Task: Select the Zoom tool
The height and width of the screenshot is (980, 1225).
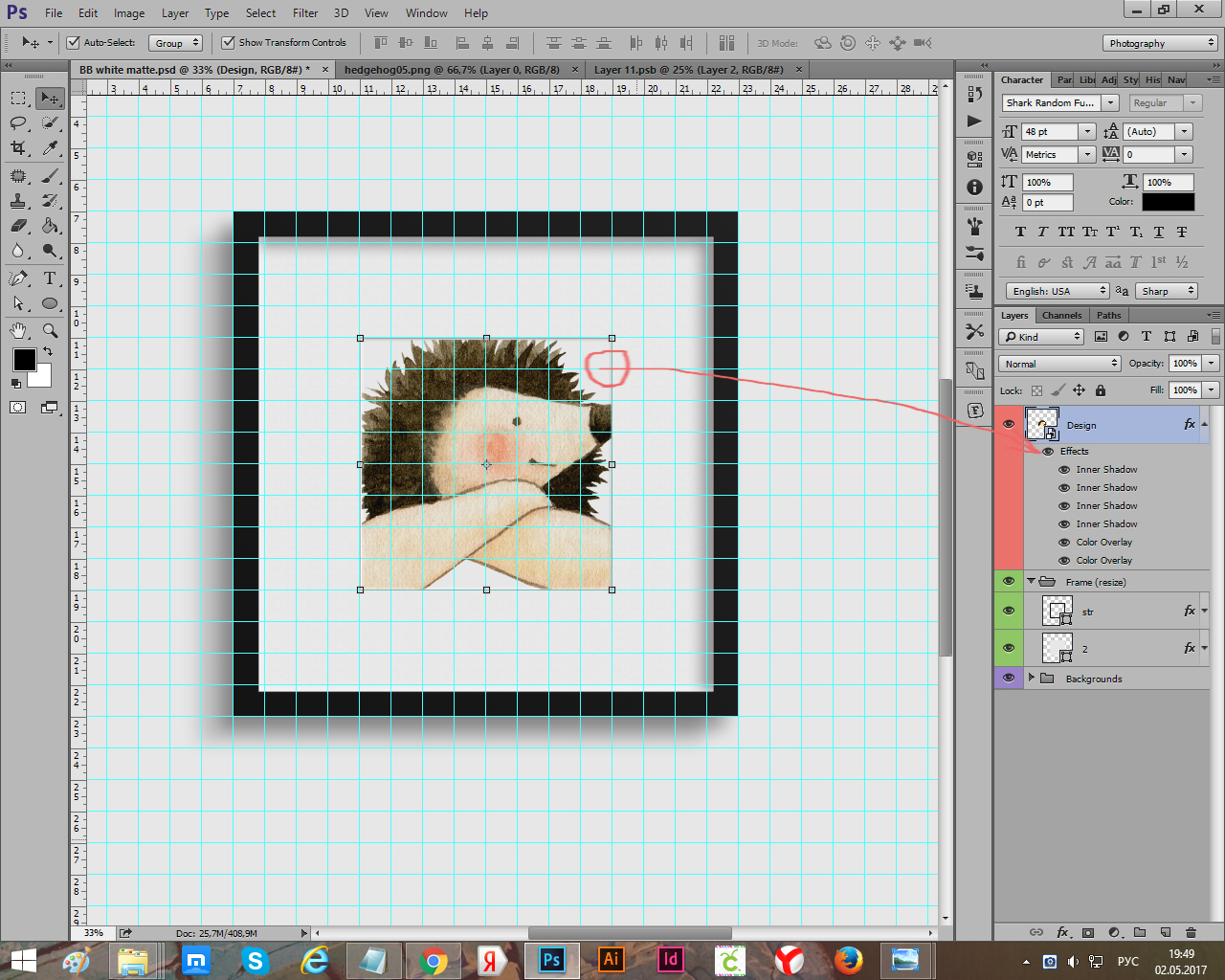Action: pyautogui.click(x=50, y=330)
